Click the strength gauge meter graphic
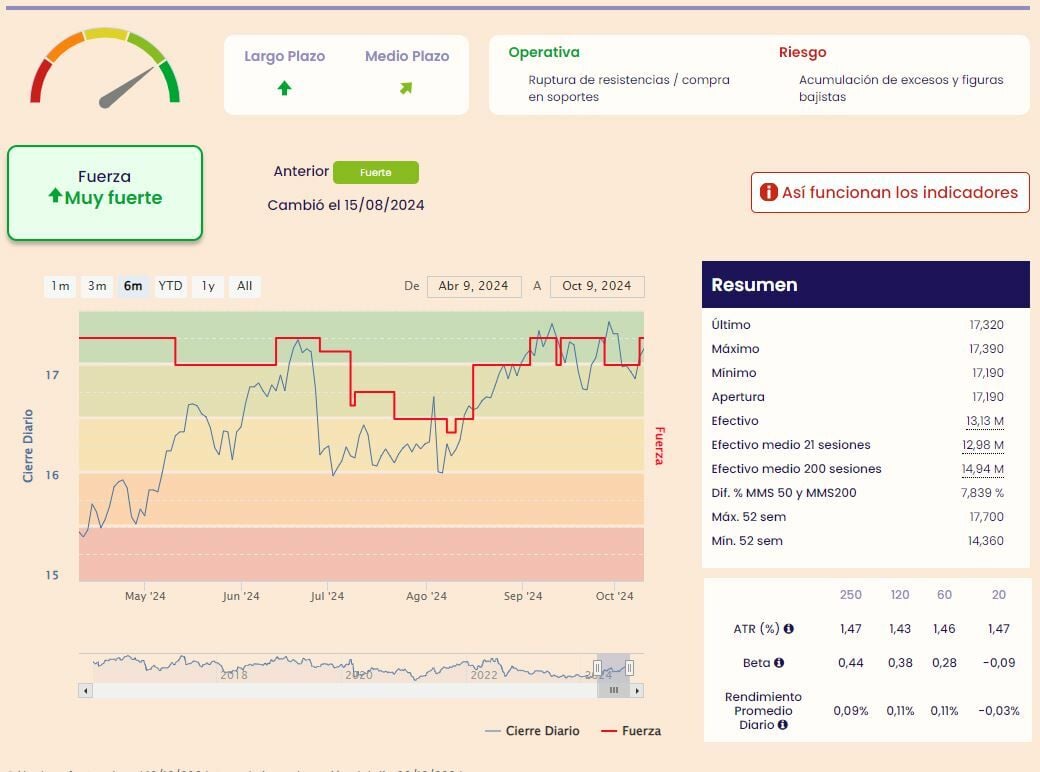The width and height of the screenshot is (1040, 772). (105, 68)
